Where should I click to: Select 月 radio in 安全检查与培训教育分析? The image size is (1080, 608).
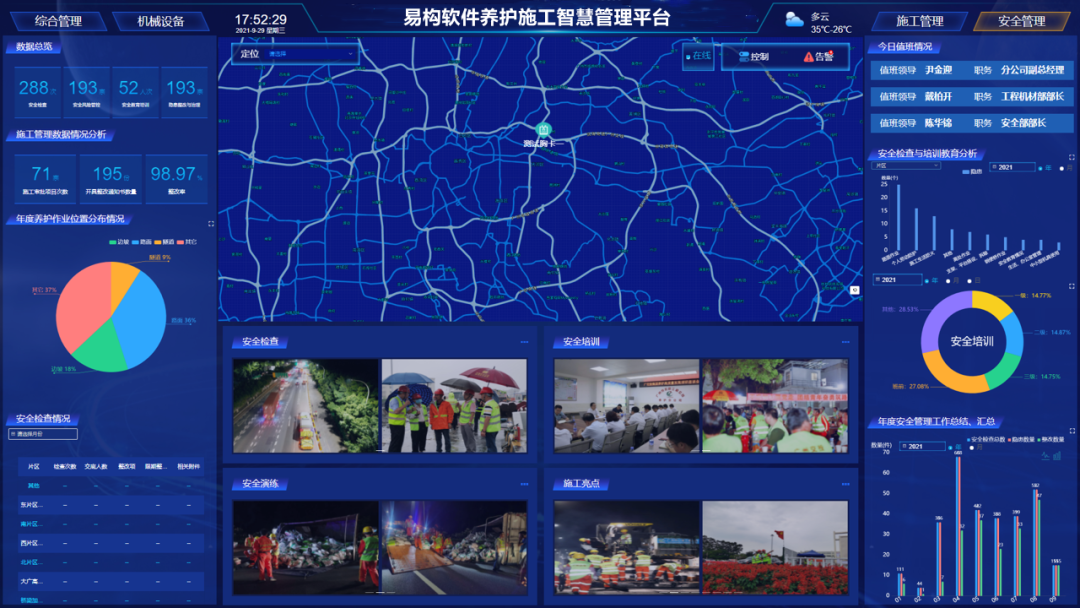click(x=1062, y=168)
